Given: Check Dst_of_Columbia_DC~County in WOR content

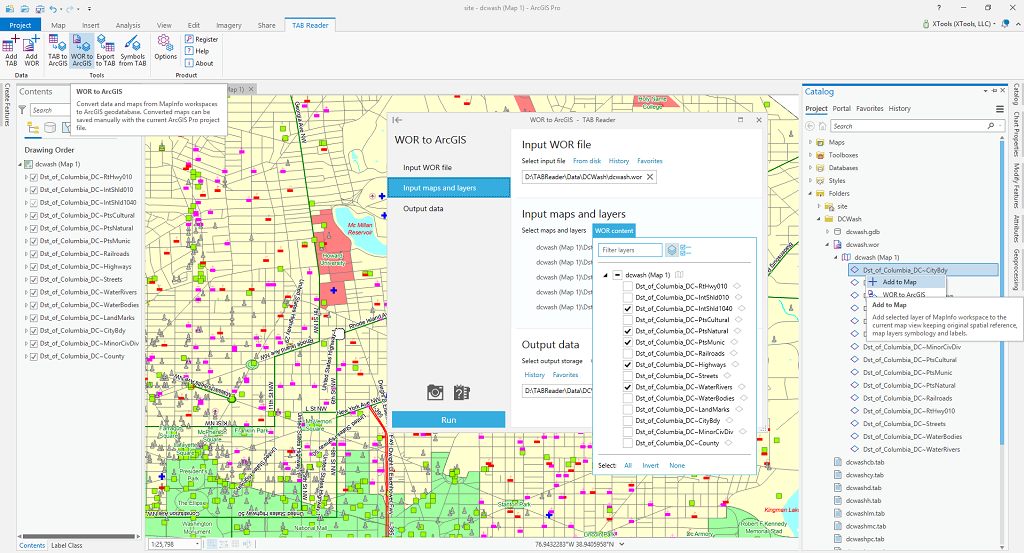Looking at the screenshot, I should (x=628, y=443).
